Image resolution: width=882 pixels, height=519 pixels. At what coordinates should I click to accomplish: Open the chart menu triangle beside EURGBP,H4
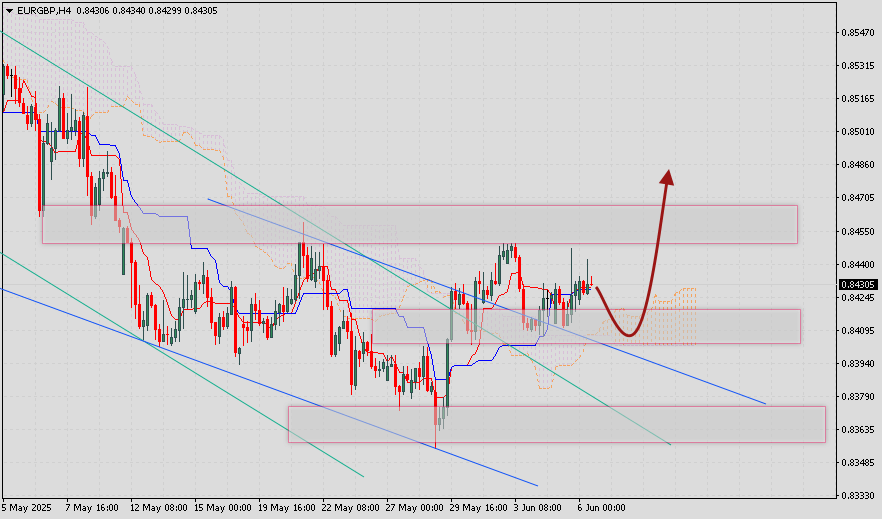(9, 11)
